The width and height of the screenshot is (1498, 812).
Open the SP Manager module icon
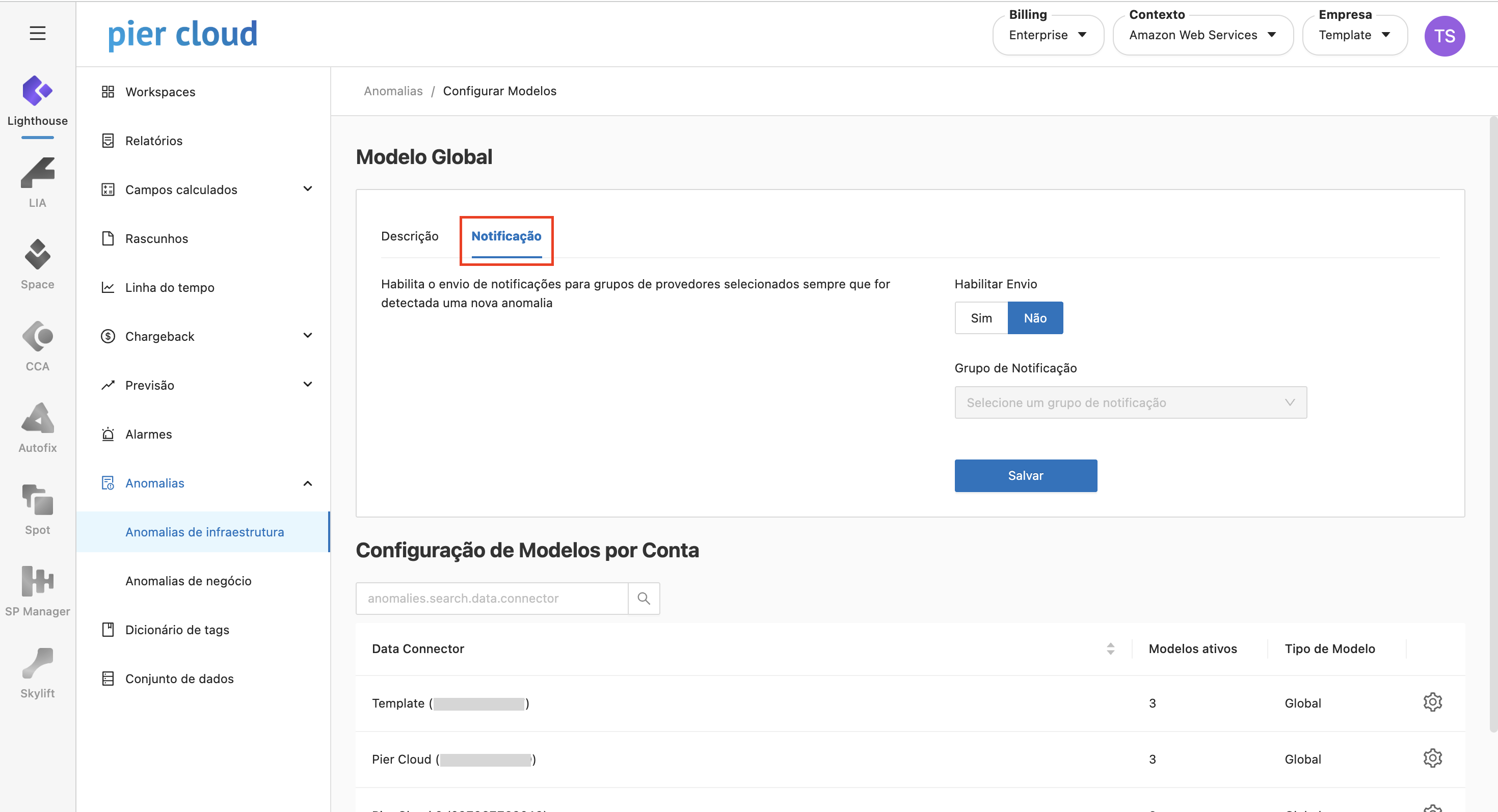coord(37,582)
